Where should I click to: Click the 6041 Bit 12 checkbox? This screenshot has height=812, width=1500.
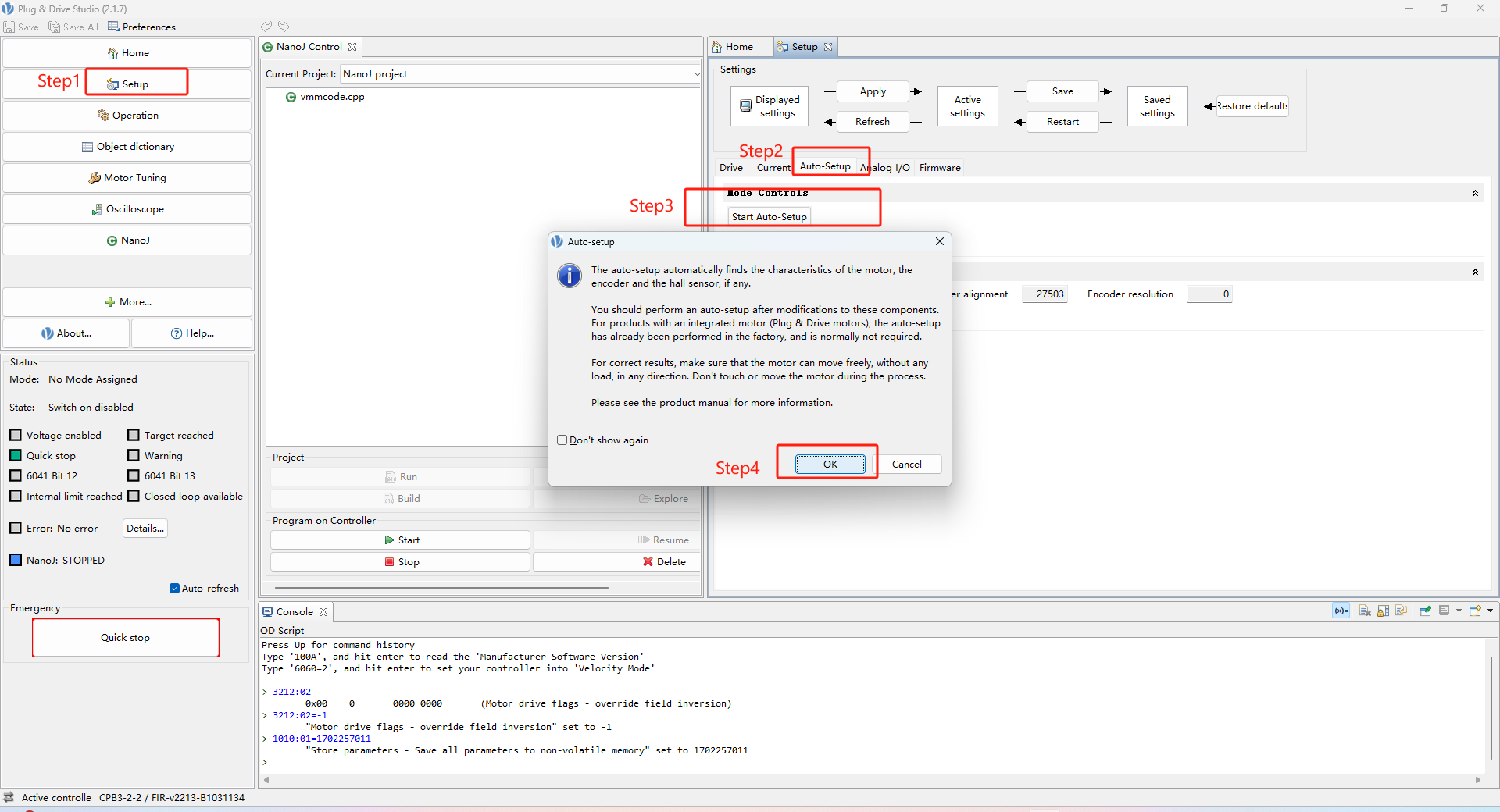pyautogui.click(x=16, y=475)
